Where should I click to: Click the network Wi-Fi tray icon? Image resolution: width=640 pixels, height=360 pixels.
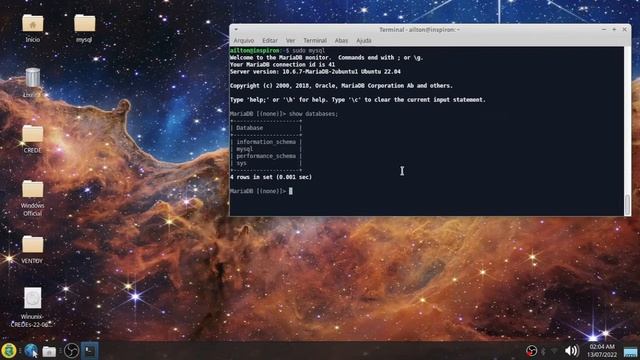pos(554,351)
